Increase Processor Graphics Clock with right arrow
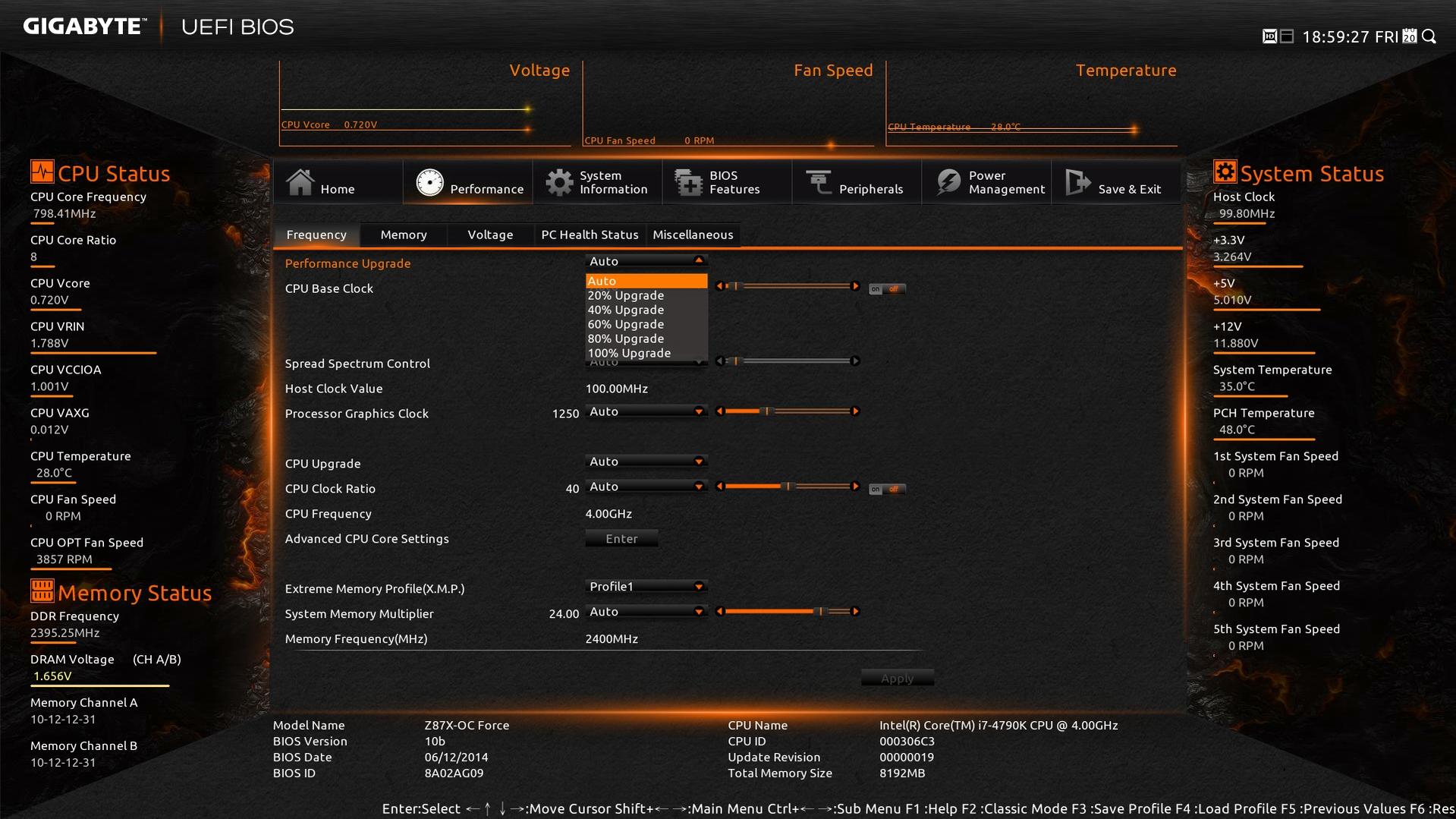 pyautogui.click(x=855, y=411)
